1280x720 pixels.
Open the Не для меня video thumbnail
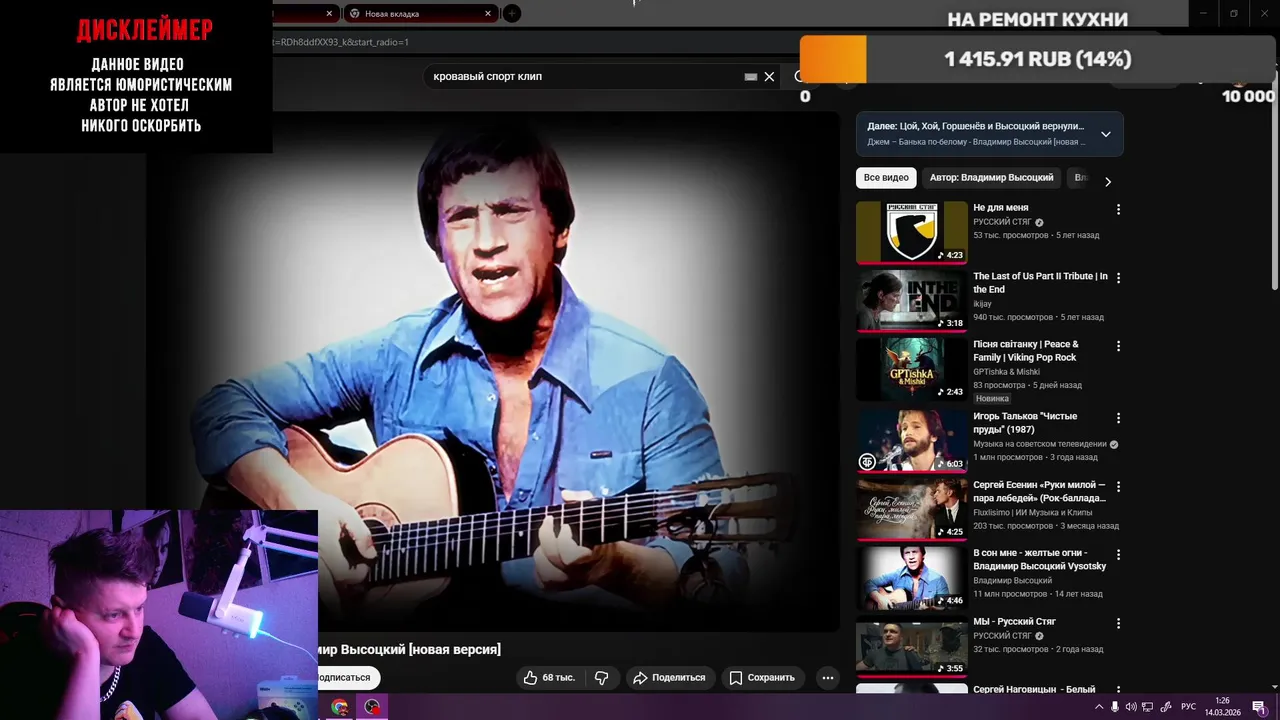tap(912, 232)
